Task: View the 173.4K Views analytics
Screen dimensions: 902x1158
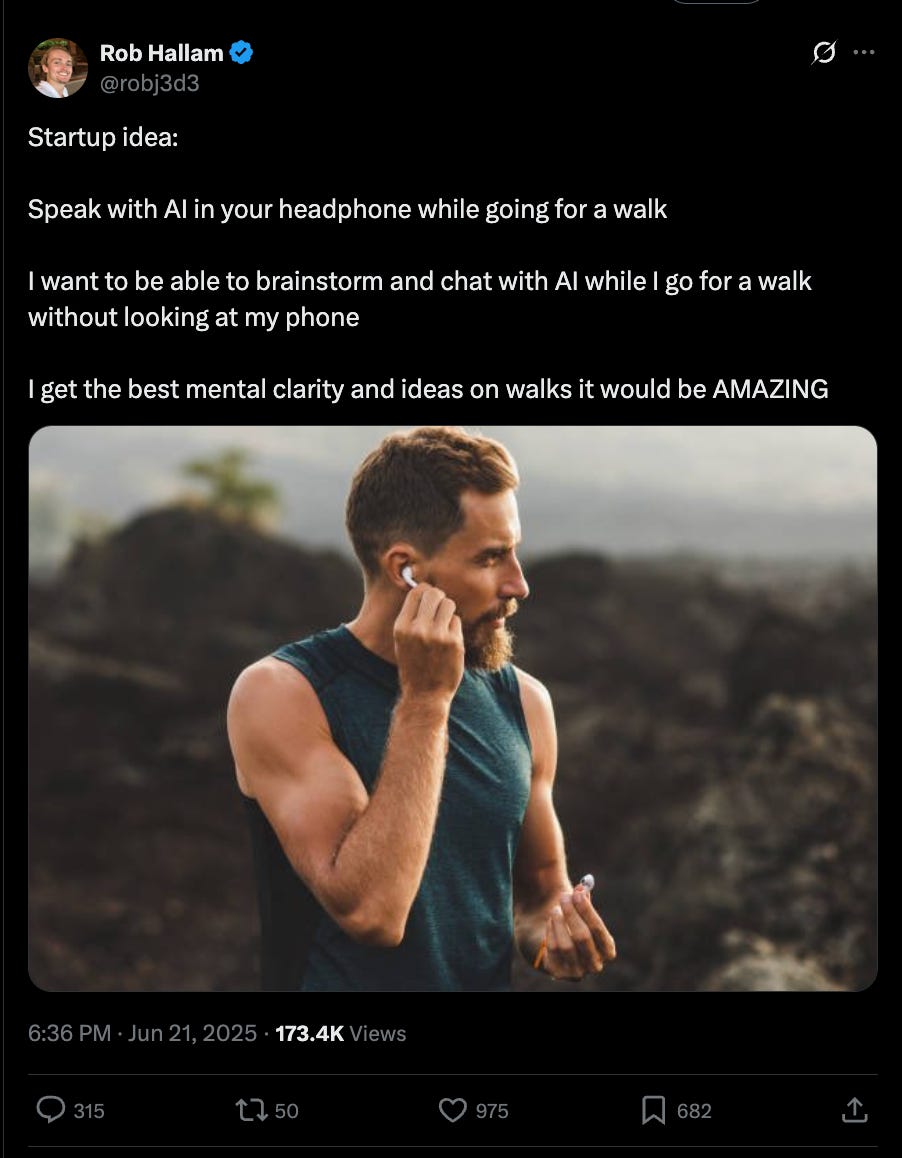Action: tap(341, 1033)
